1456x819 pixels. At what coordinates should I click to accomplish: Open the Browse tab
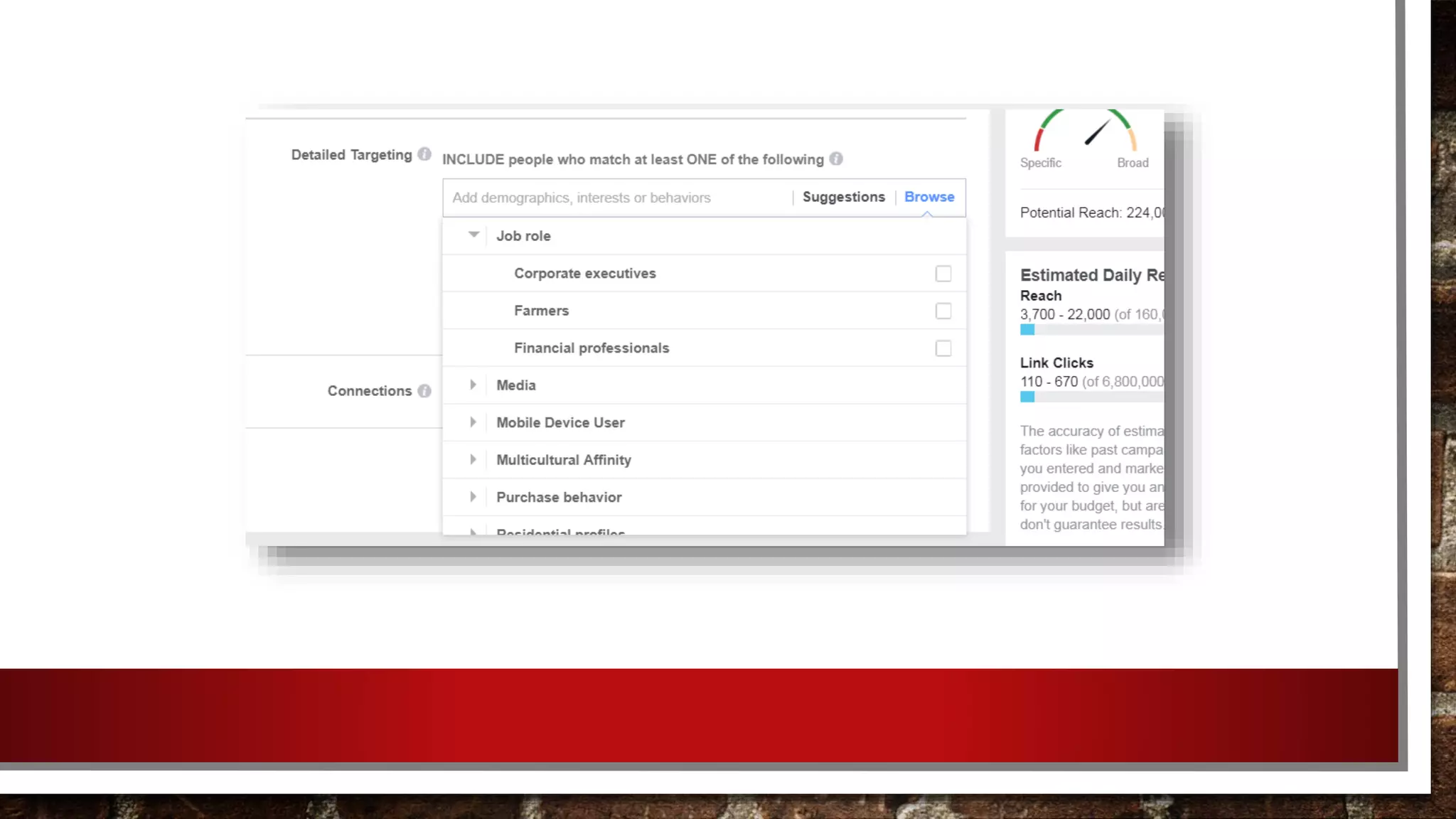point(928,197)
